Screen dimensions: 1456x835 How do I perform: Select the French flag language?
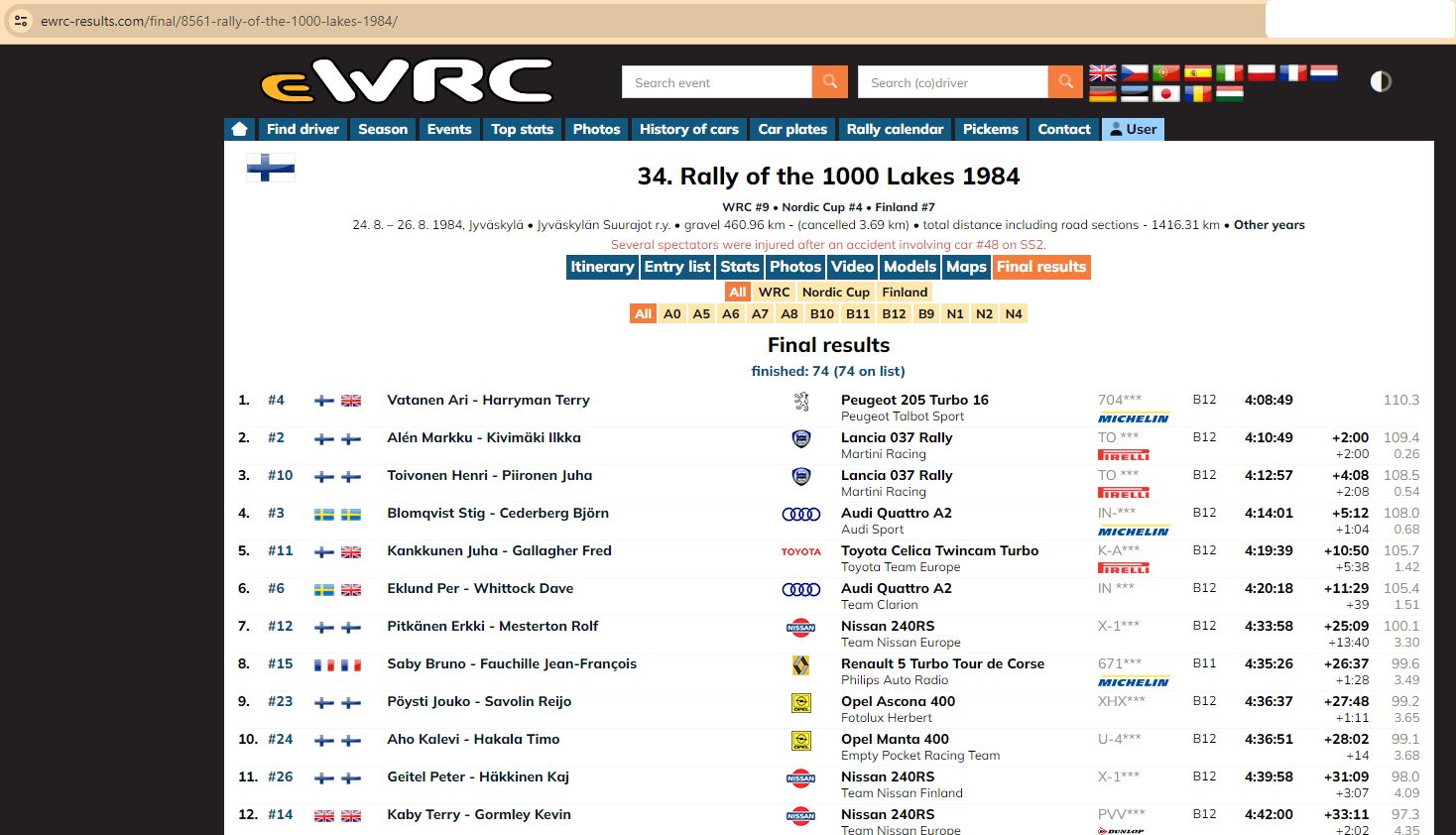click(1292, 72)
